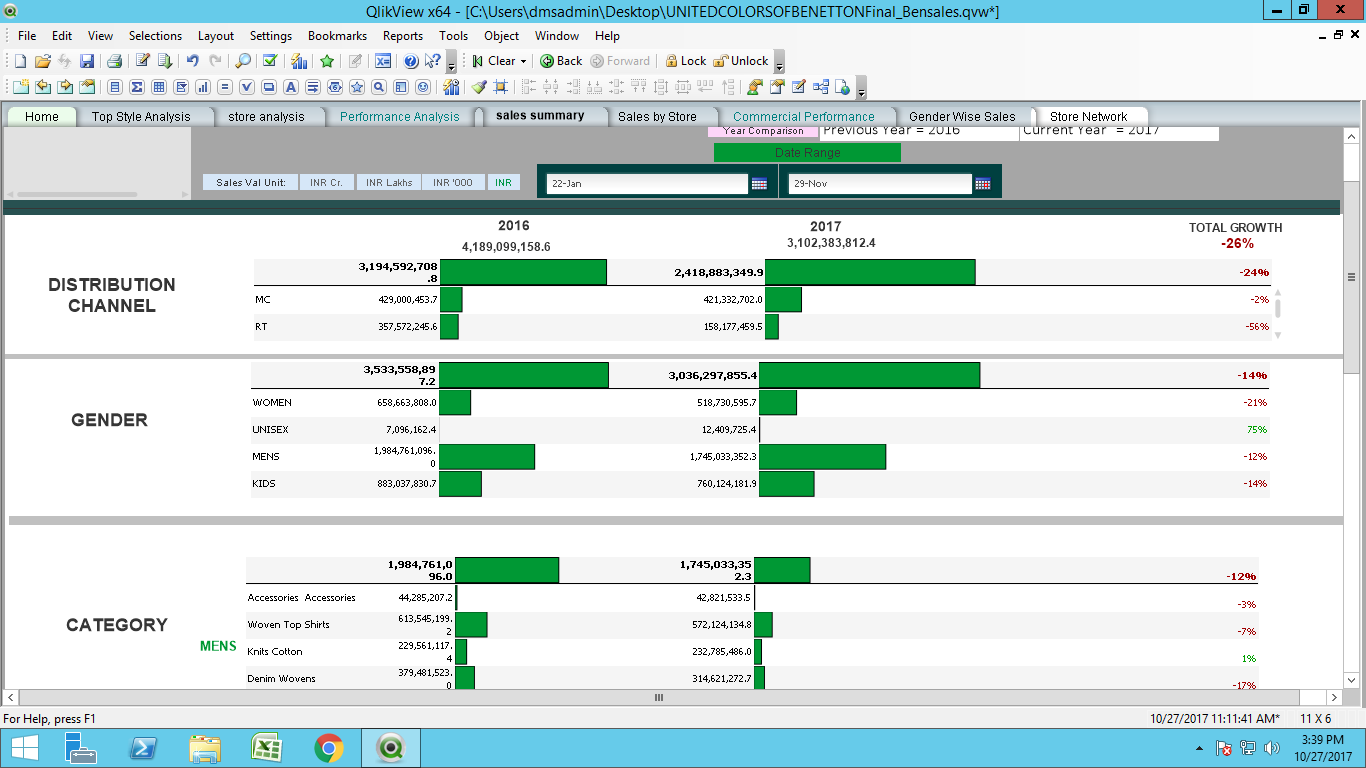The width and height of the screenshot is (1366, 768).
Task: Open Google Chrome from taskbar
Action: tap(329, 748)
